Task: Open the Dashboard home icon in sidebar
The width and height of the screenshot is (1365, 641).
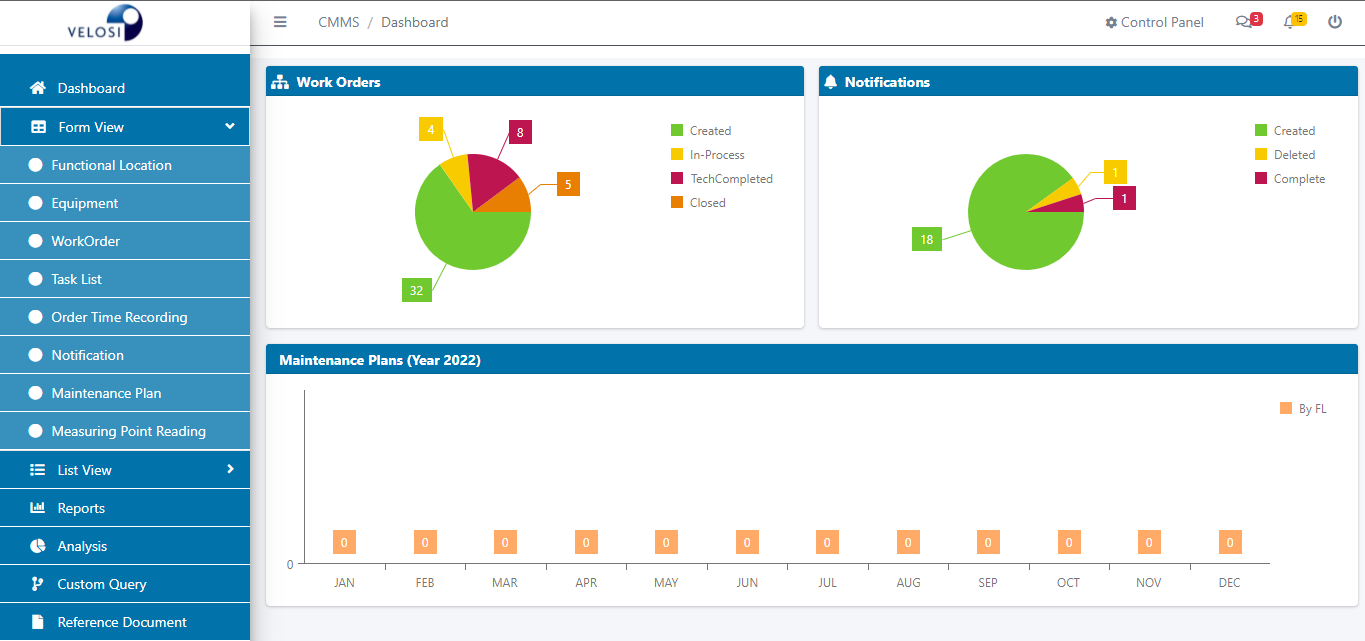Action: 39,88
